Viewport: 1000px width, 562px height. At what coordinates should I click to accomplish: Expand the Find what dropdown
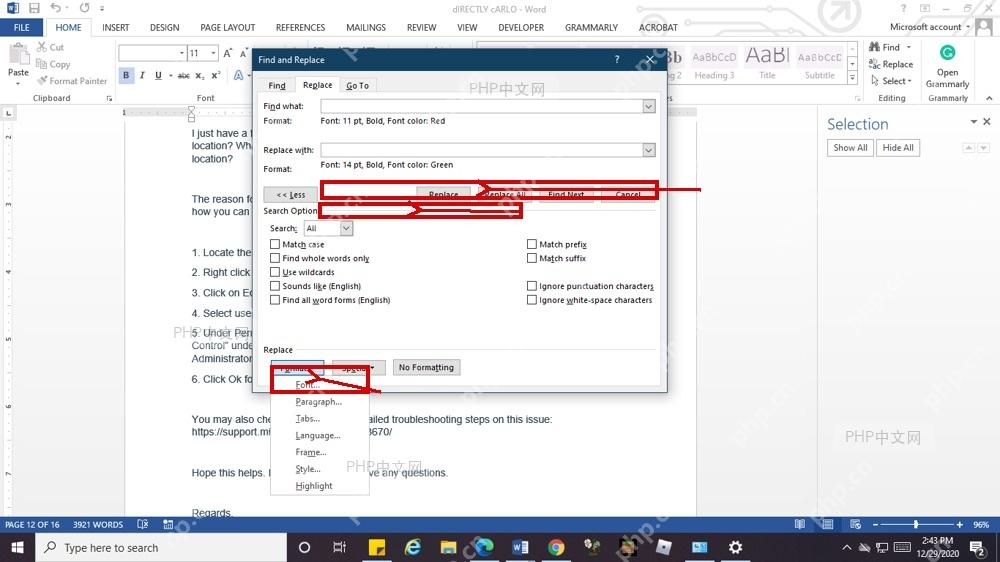[649, 107]
